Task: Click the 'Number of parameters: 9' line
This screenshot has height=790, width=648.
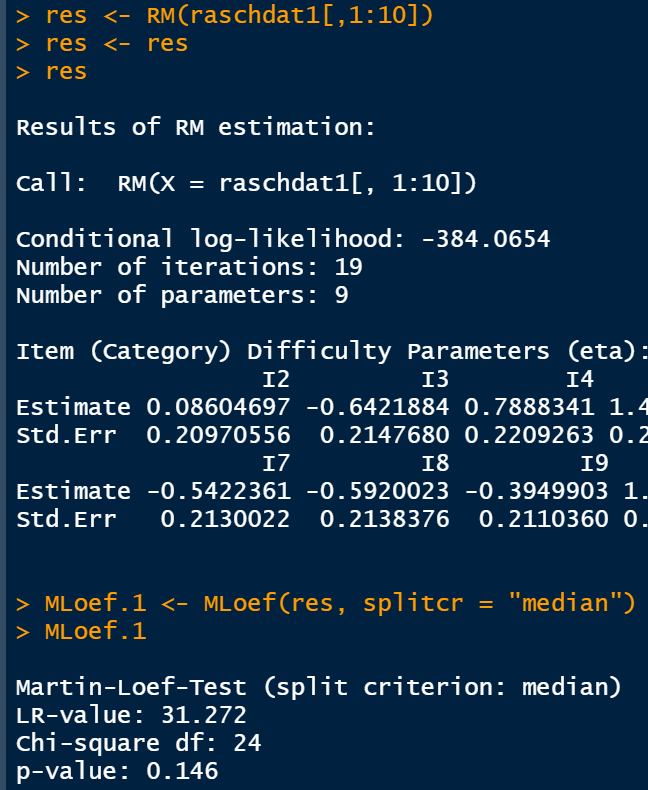Action: (x=182, y=295)
